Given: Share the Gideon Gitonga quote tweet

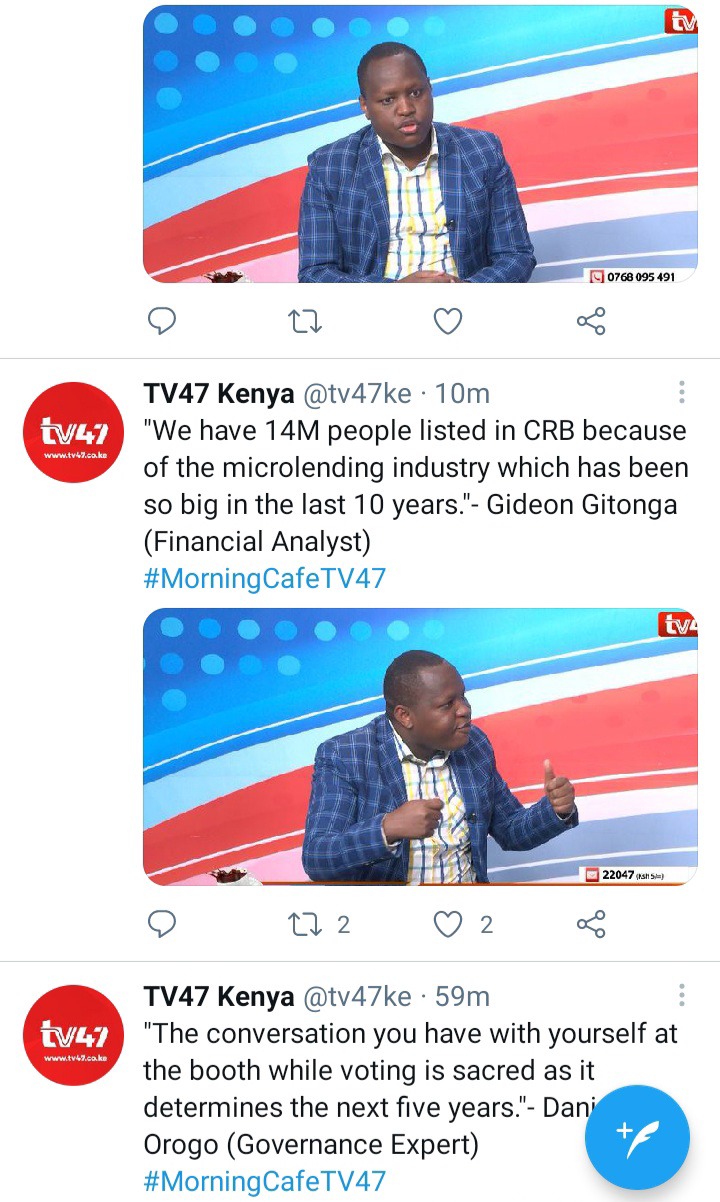Looking at the screenshot, I should click(x=591, y=924).
